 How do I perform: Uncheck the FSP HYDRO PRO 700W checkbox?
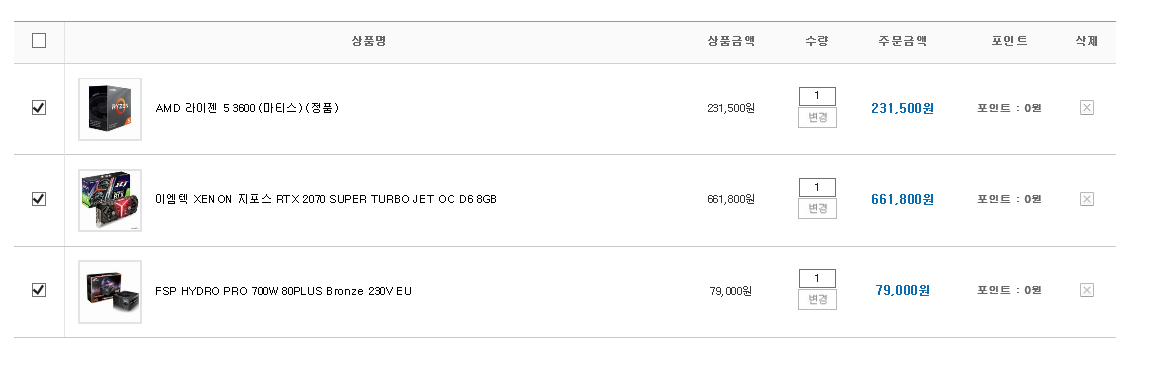[39, 290]
